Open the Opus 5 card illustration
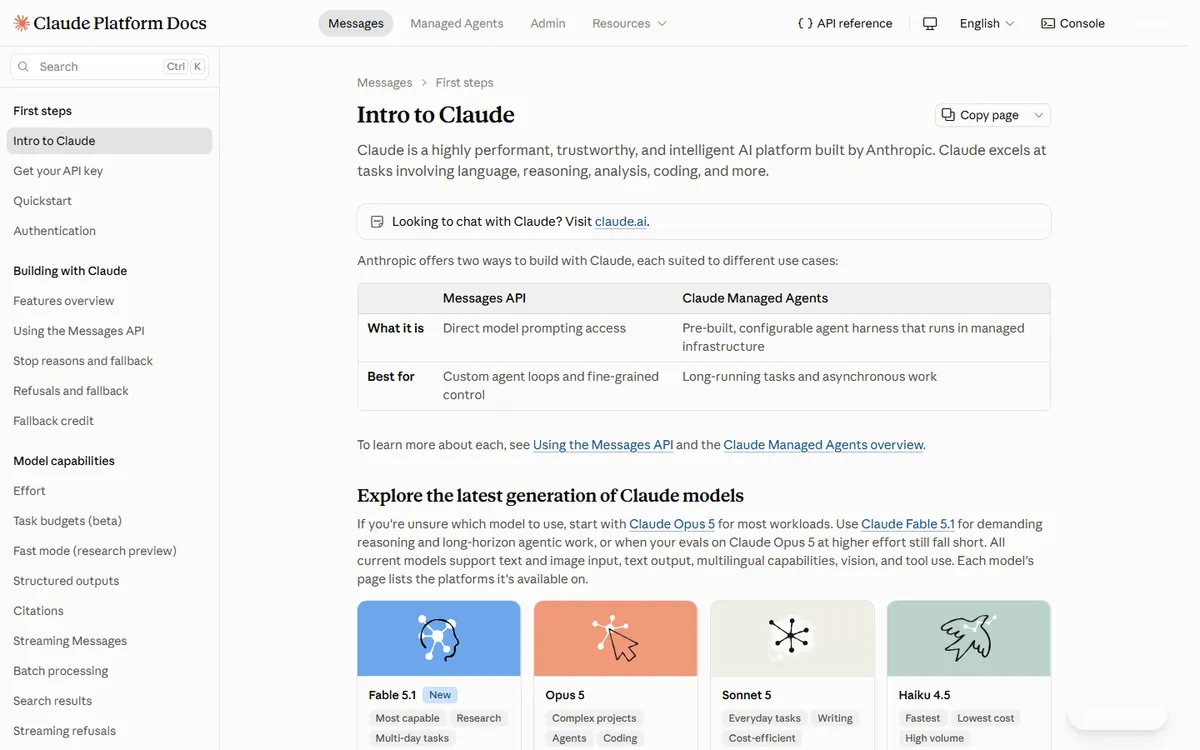Screen dimensions: 1200x750 point(615,638)
